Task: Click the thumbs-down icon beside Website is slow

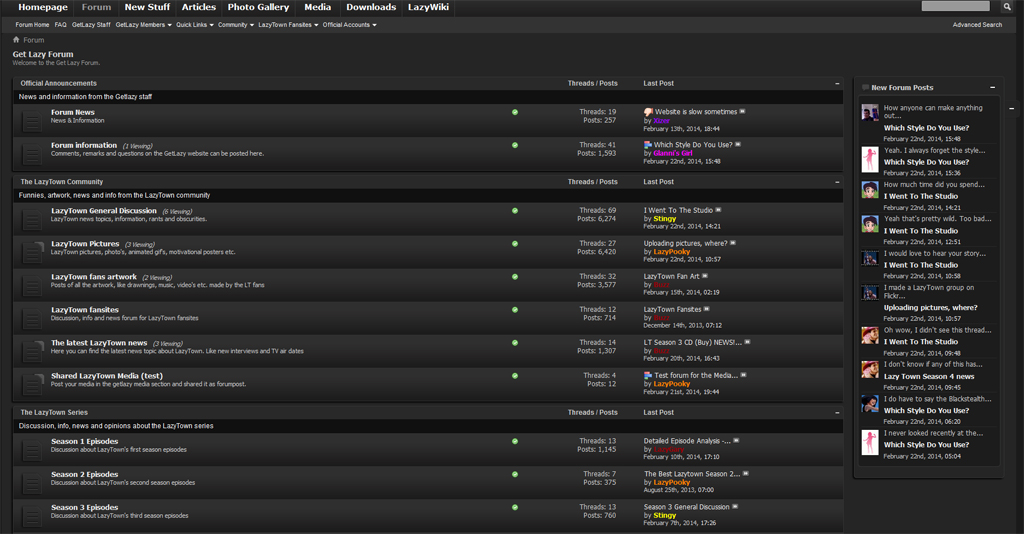Action: (648, 112)
